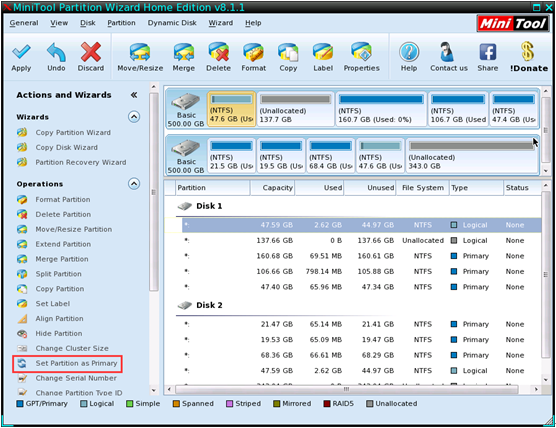Screen dimensions: 556x428
Task: Select the 19.53 GB partition row
Action: coord(353,339)
